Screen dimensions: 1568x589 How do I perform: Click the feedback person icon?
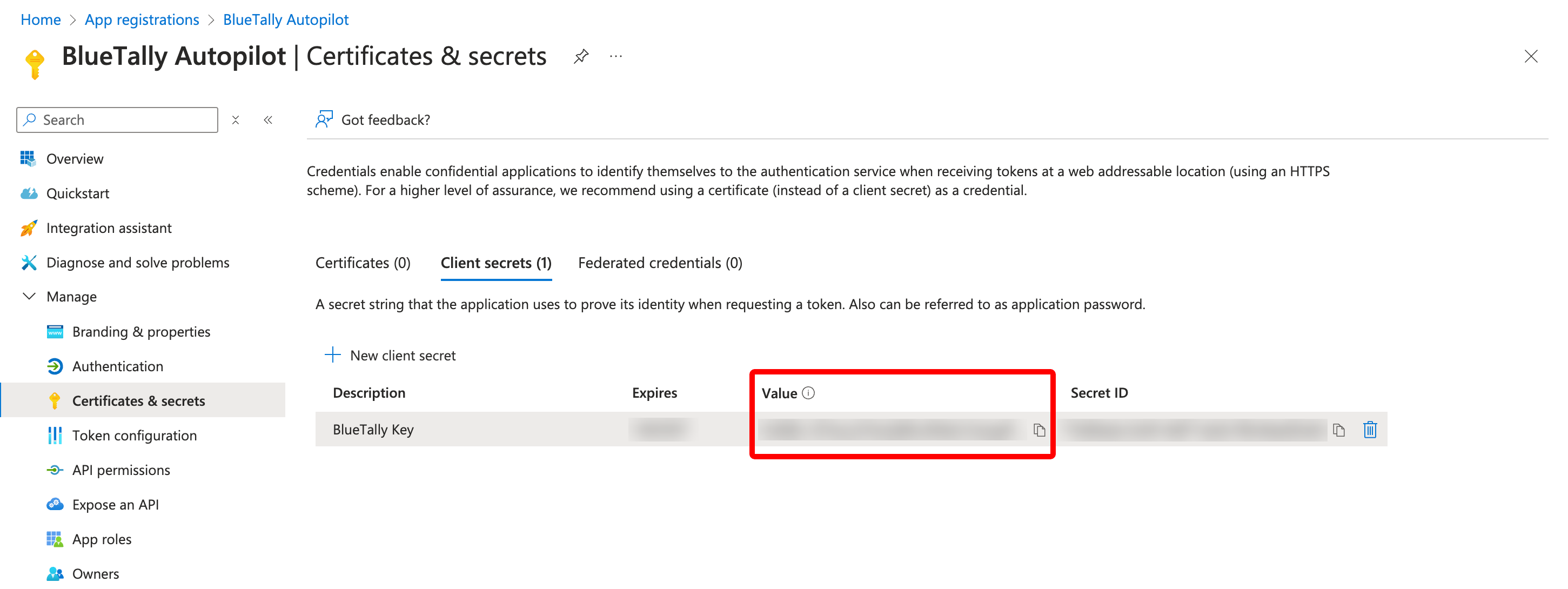[x=324, y=119]
